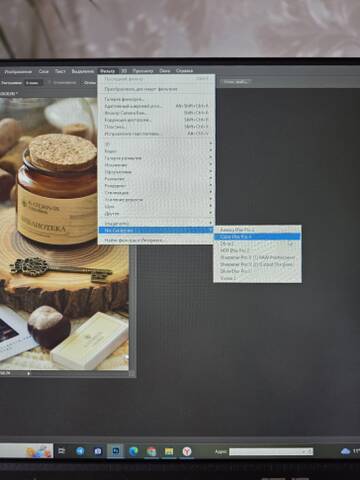The image size is (360, 480).
Task: Launch HDR Efex Pro 2 plugin
Action: pos(257,250)
